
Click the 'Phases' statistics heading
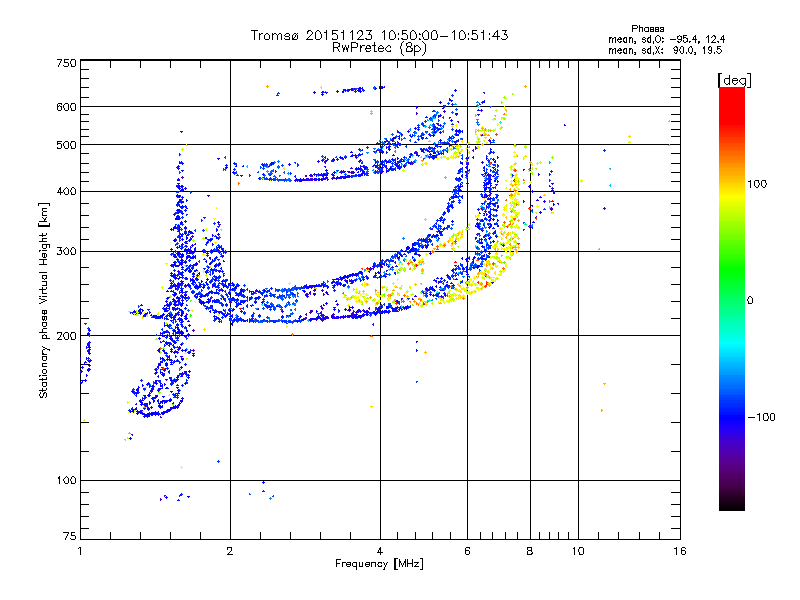(x=647, y=29)
